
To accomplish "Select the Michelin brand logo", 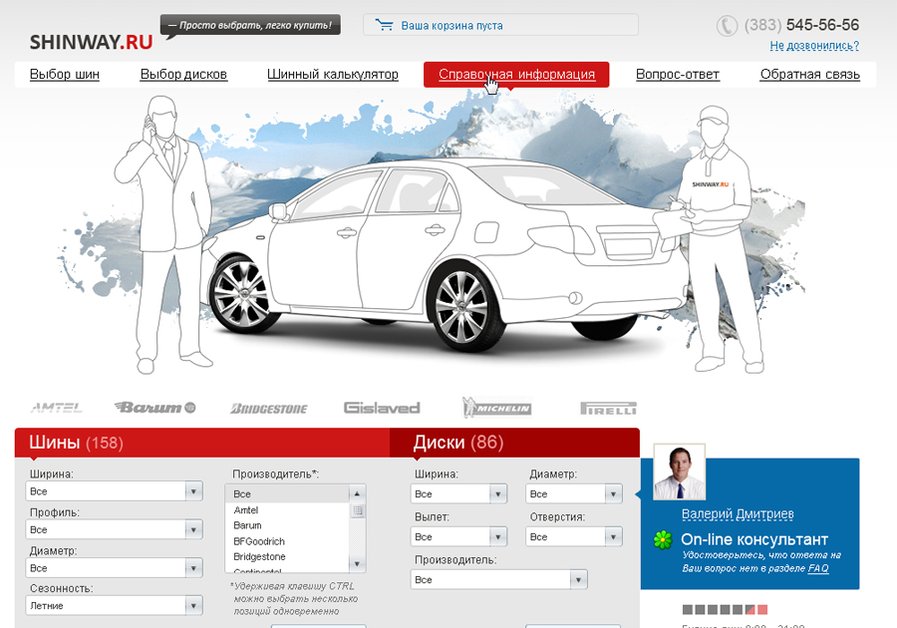I will pos(497,406).
